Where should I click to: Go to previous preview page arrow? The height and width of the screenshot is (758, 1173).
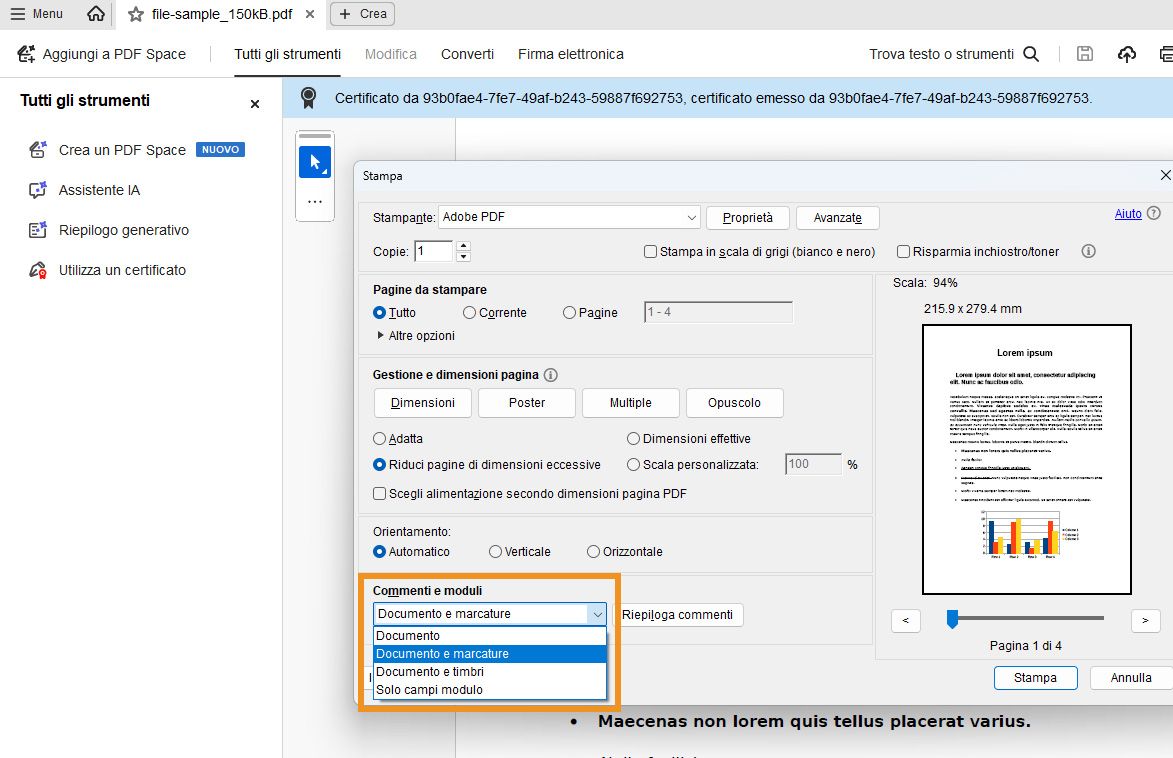906,620
